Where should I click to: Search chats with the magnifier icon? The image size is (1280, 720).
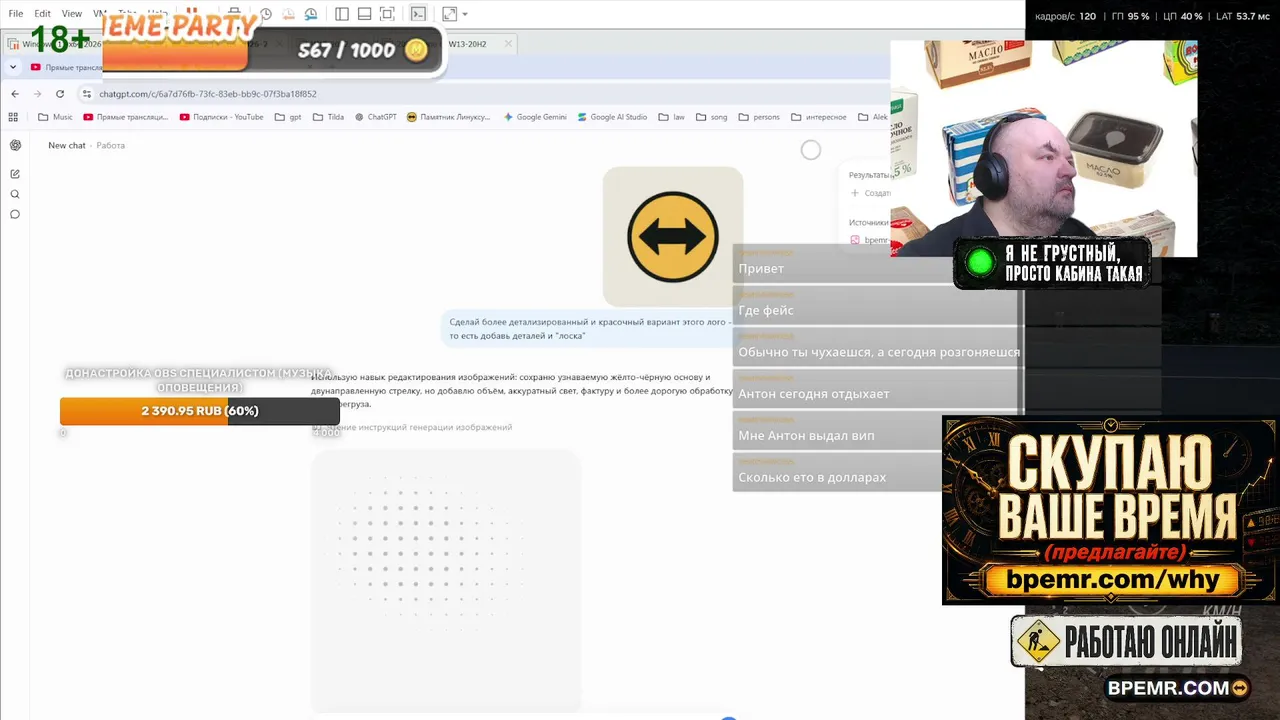(15, 194)
